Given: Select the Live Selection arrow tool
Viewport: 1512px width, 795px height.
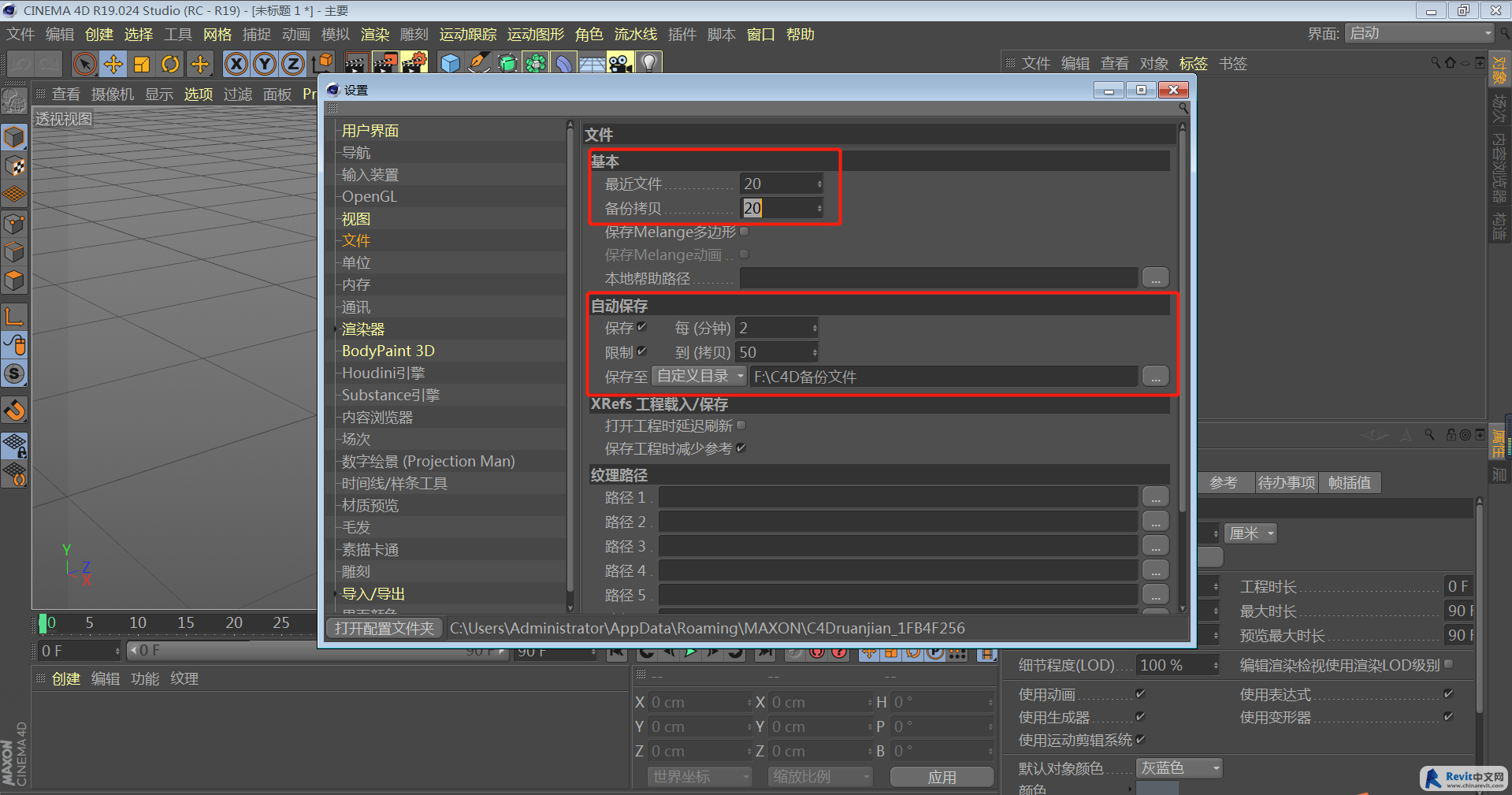Looking at the screenshot, I should [84, 64].
